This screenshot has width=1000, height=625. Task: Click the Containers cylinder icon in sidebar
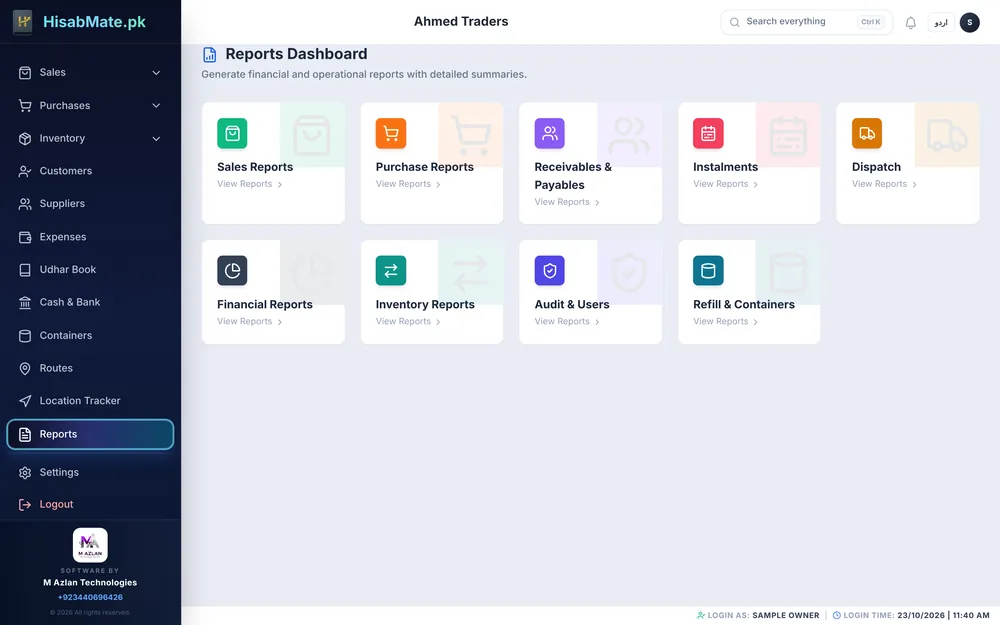coord(25,336)
